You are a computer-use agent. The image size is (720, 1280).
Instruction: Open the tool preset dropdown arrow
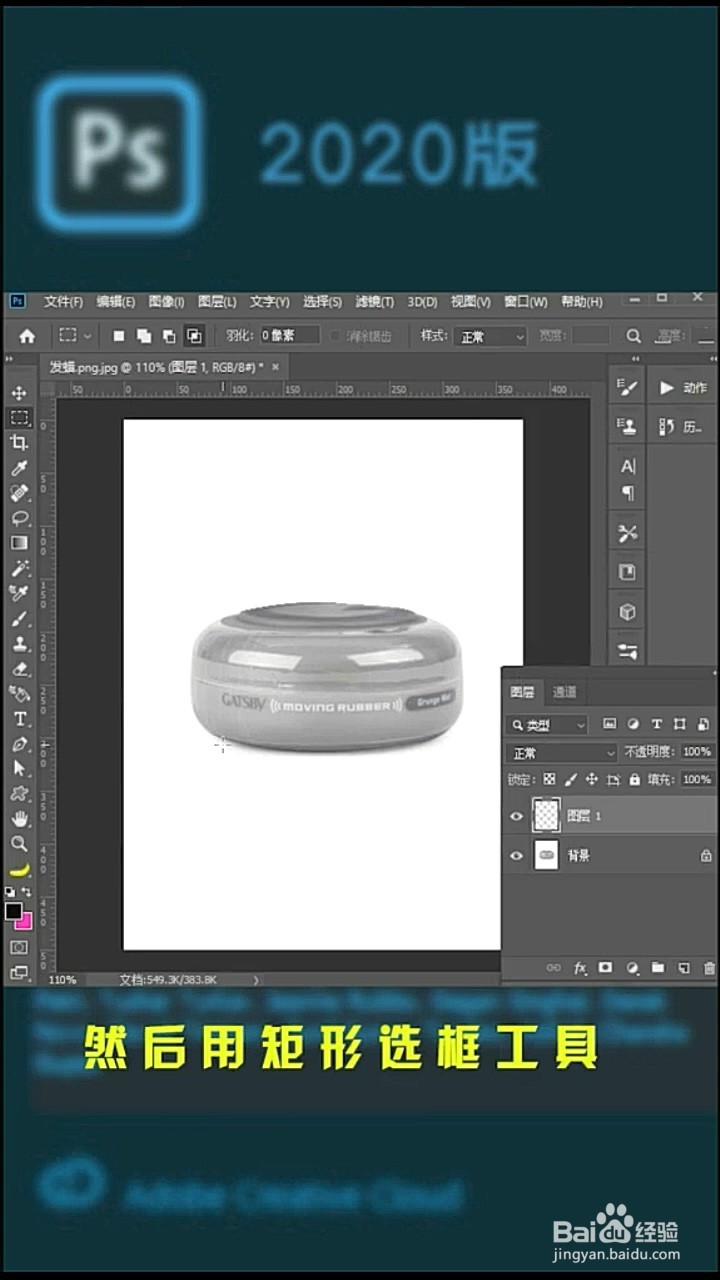point(88,336)
